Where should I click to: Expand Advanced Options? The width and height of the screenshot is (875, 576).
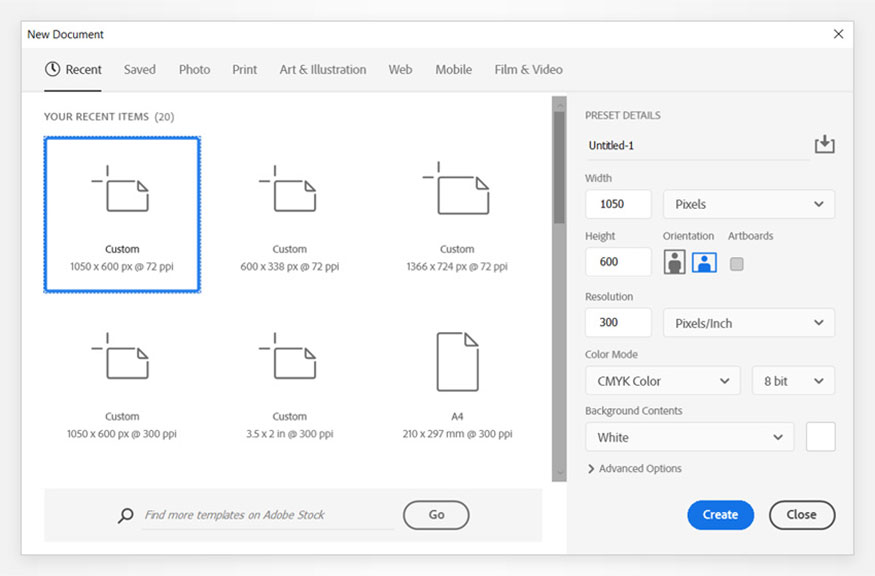[x=634, y=469]
